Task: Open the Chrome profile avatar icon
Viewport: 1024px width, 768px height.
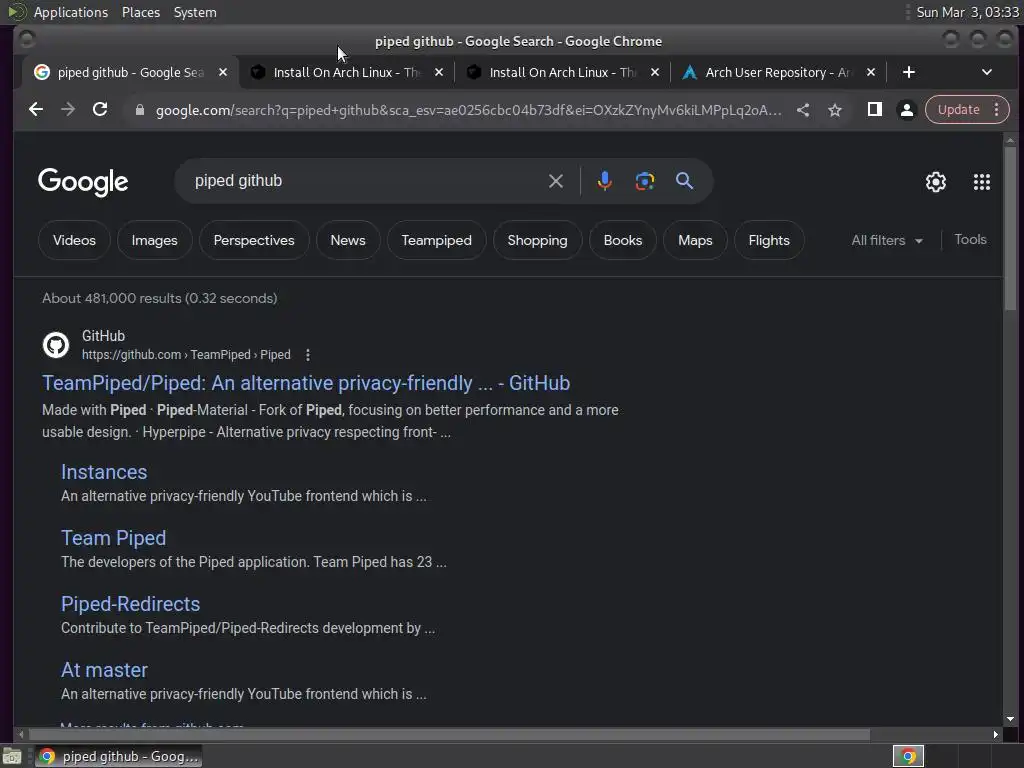Action: coord(906,110)
